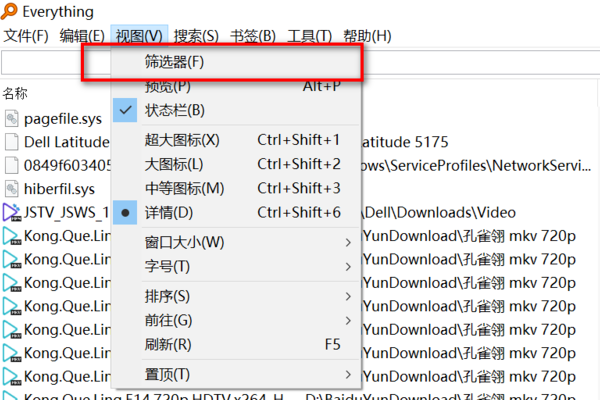Click the Dell\Downloads\Video path
The width and height of the screenshot is (600, 400).
[439, 212]
